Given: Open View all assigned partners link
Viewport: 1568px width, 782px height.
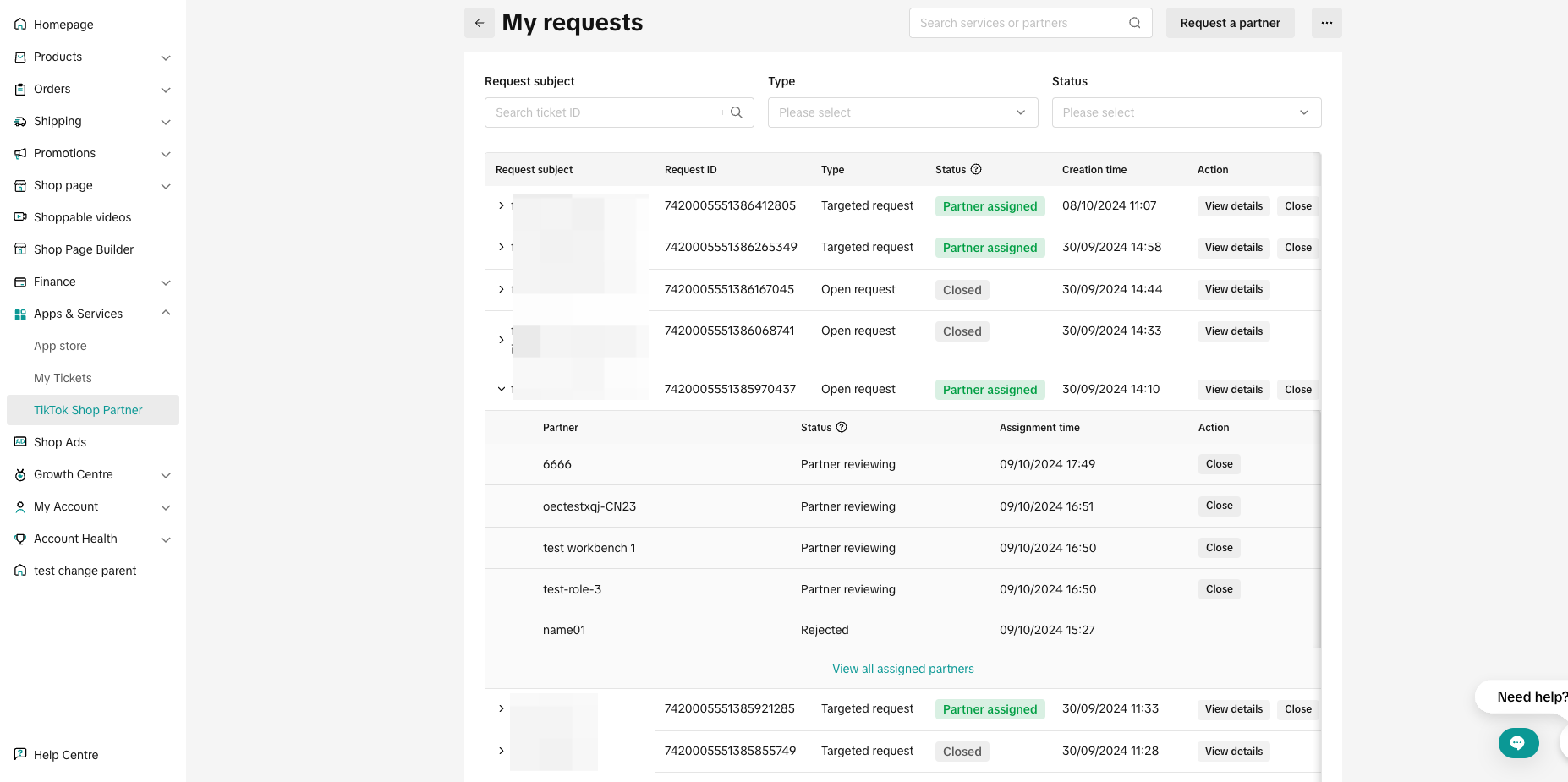Looking at the screenshot, I should [x=902, y=669].
